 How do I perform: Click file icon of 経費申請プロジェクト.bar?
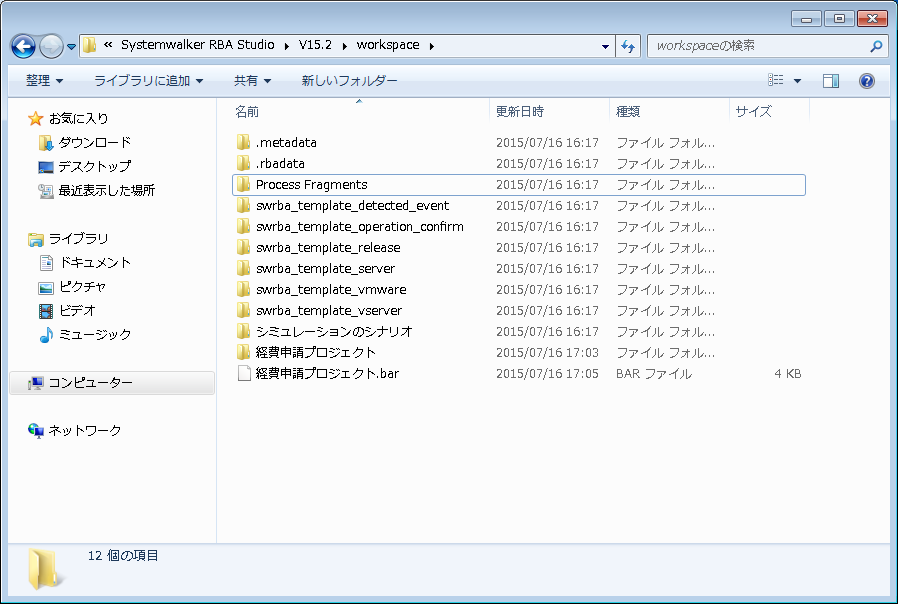coord(244,373)
